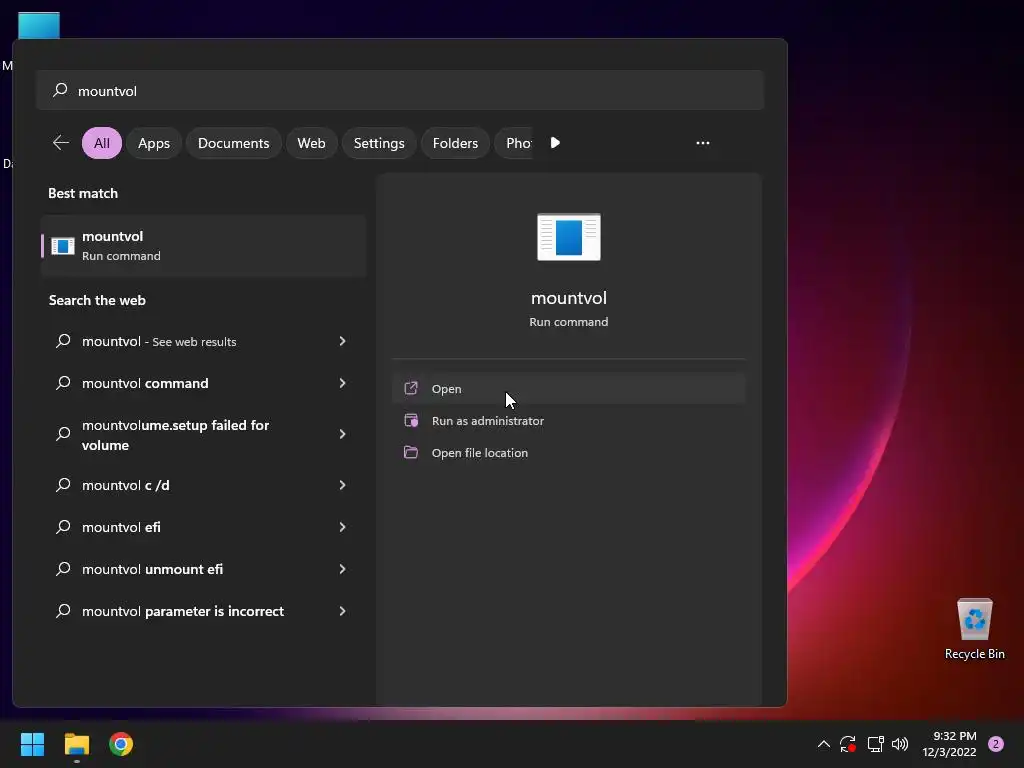Image resolution: width=1024 pixels, height=768 pixels.
Task: Select the mountvol Run command best match
Action: point(203,246)
